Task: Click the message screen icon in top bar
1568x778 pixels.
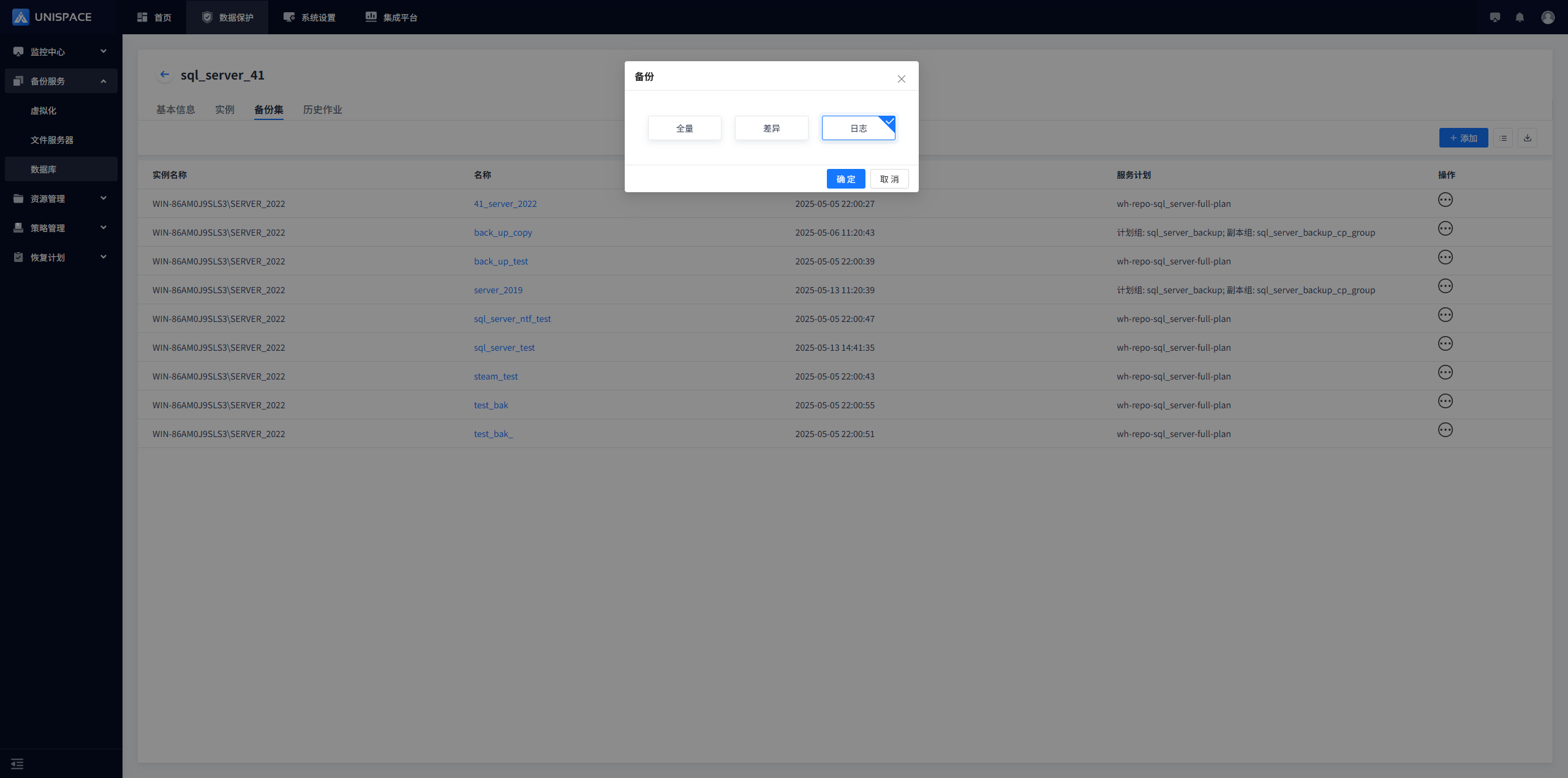Action: tap(1495, 17)
